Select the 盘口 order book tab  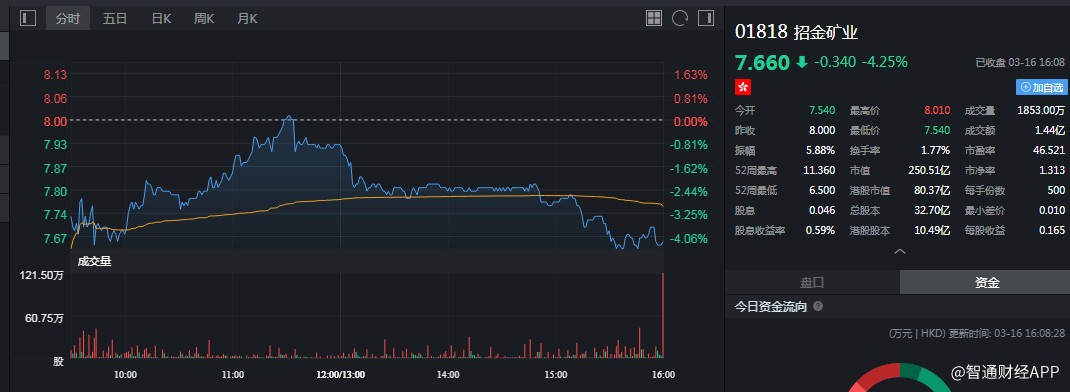pos(812,283)
